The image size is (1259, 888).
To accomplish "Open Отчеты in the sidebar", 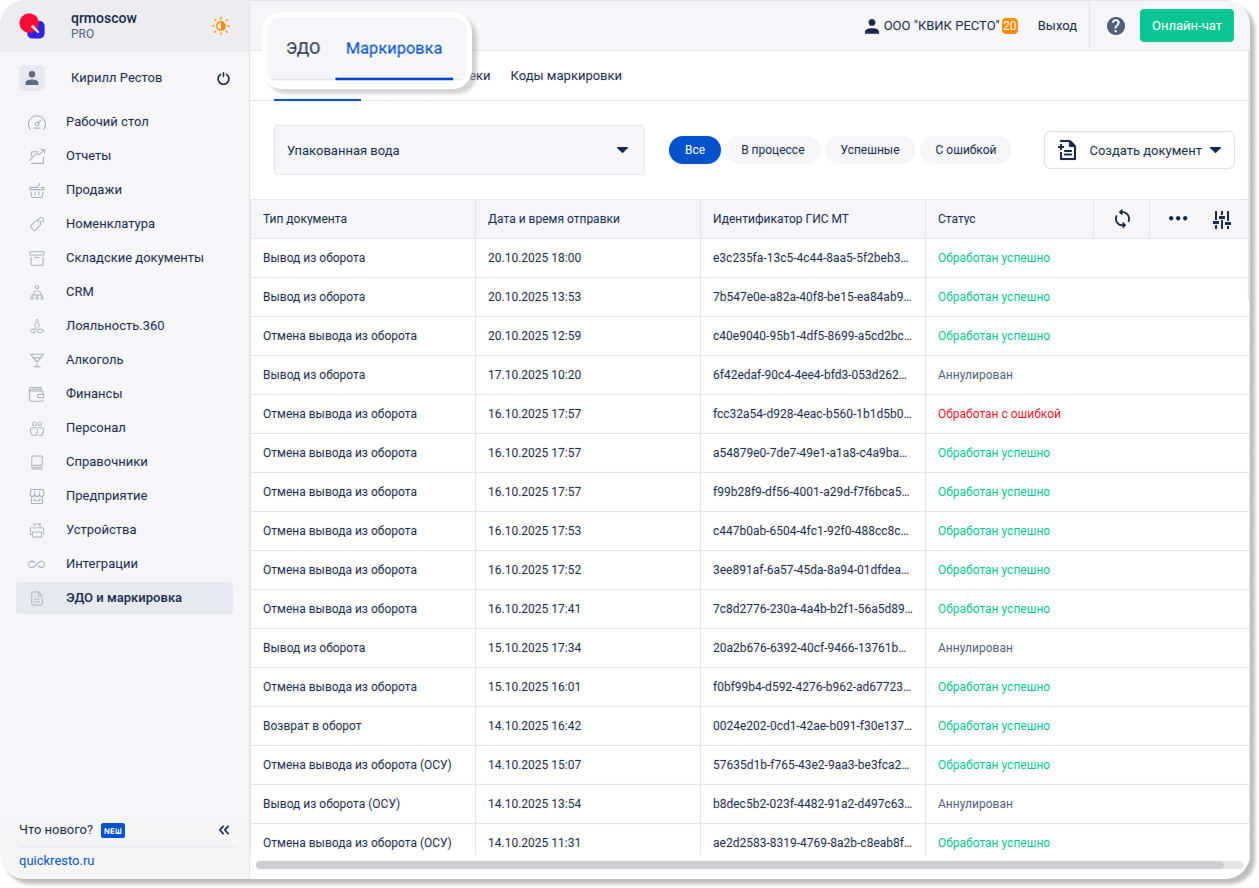I will tap(89, 156).
